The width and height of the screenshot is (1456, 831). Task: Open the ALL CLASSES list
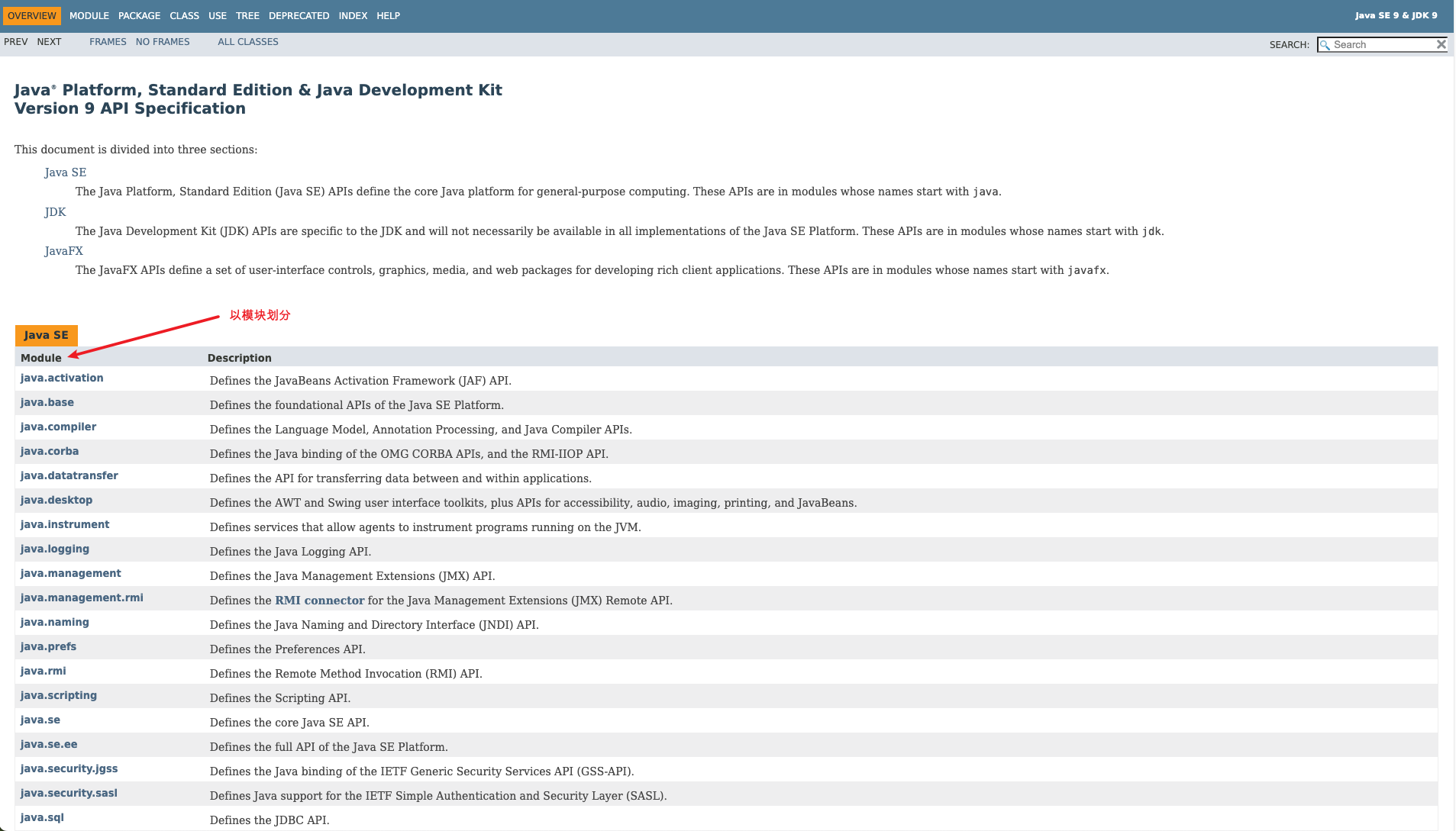(x=248, y=42)
